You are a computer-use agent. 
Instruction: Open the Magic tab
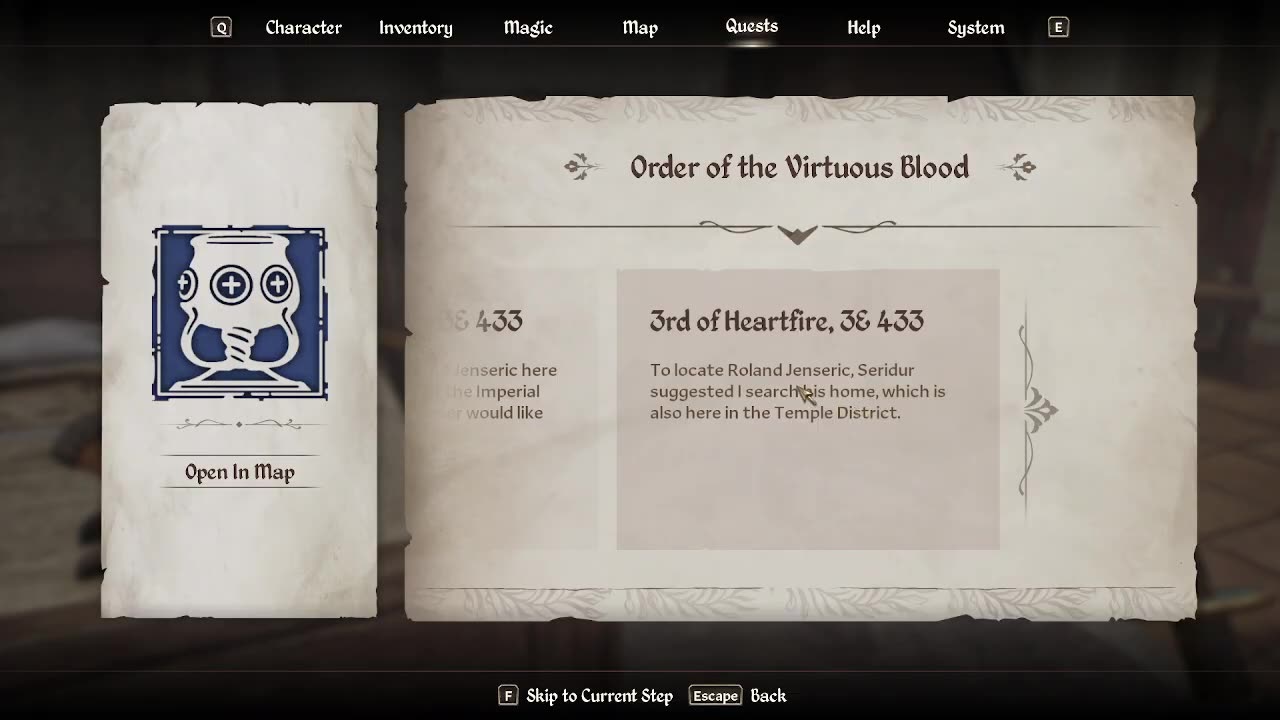tap(528, 28)
